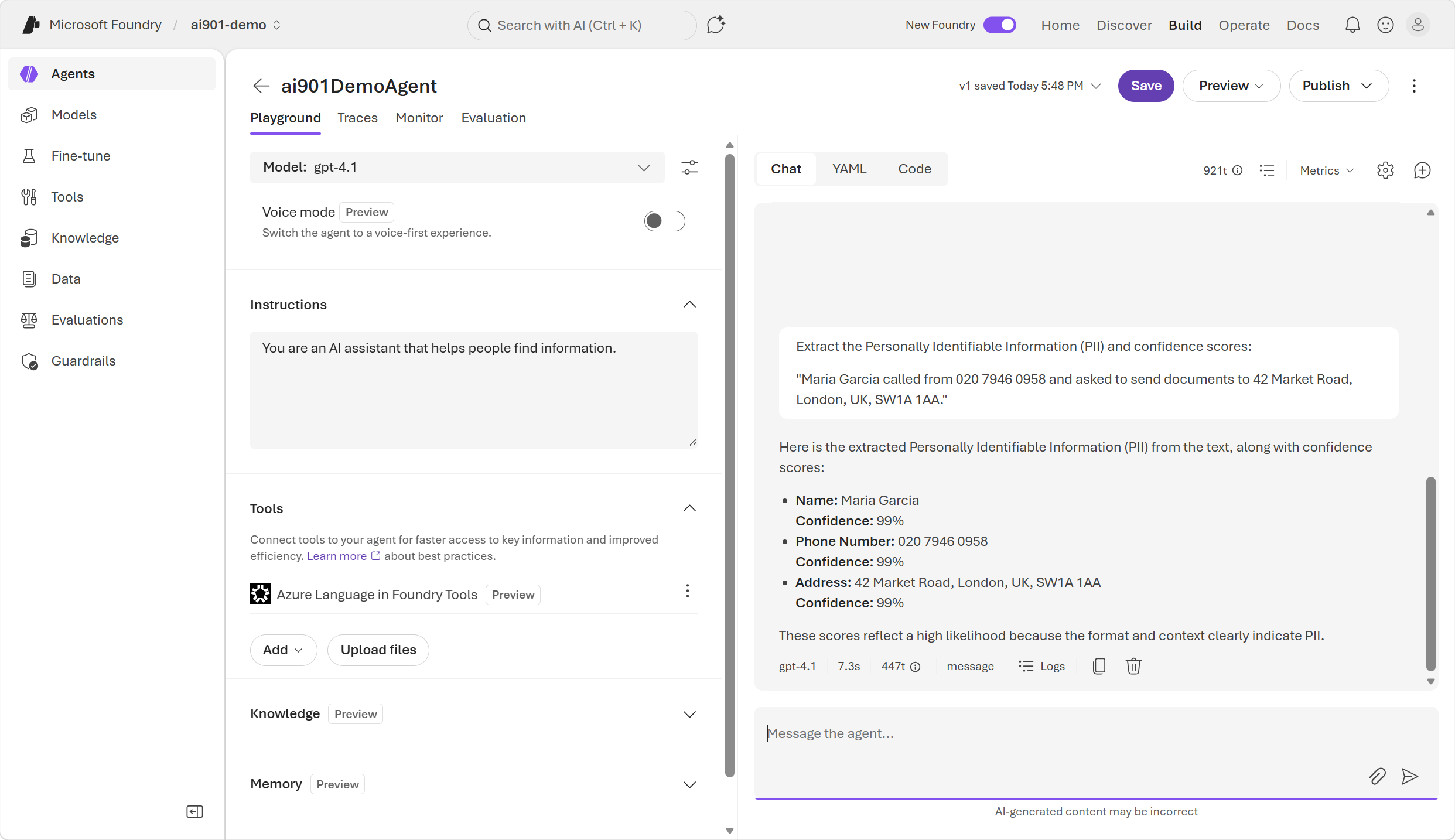Click the Save button
Image resolution: width=1455 pixels, height=840 pixels.
pos(1146,86)
